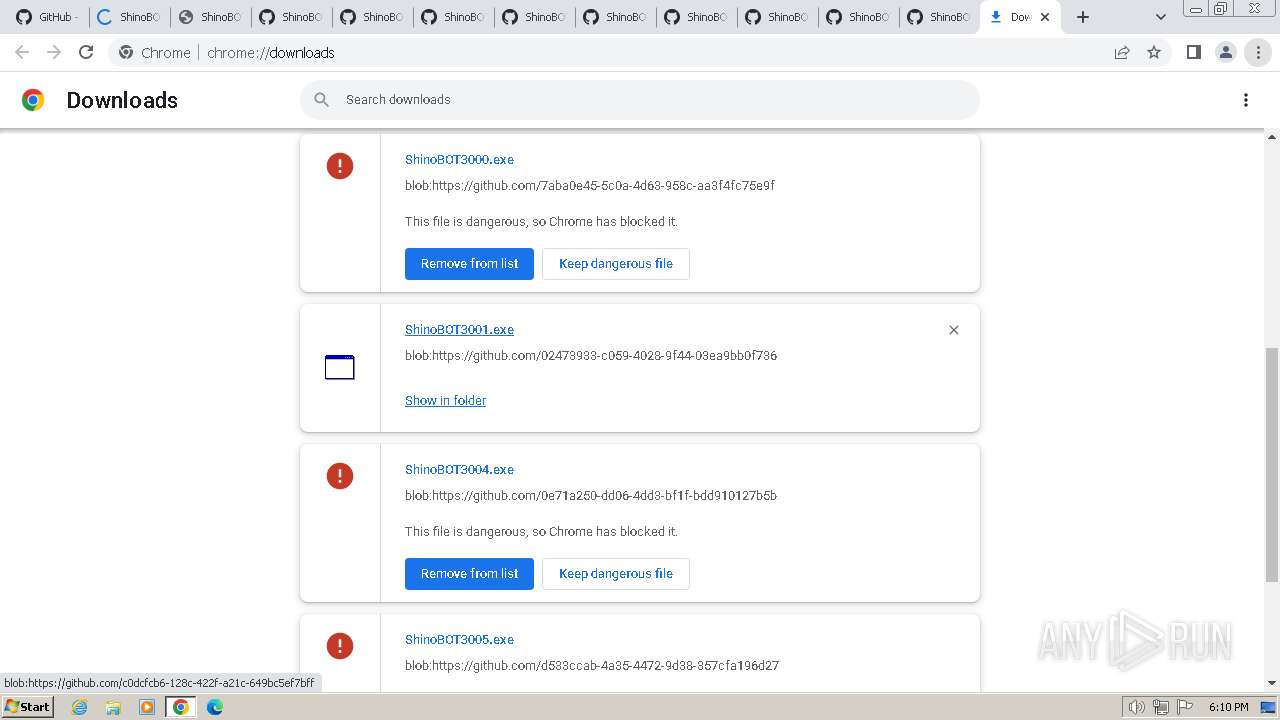Viewport: 1280px width, 720px height.
Task: Open the Downloads page more-actions menu
Action: 1246,100
